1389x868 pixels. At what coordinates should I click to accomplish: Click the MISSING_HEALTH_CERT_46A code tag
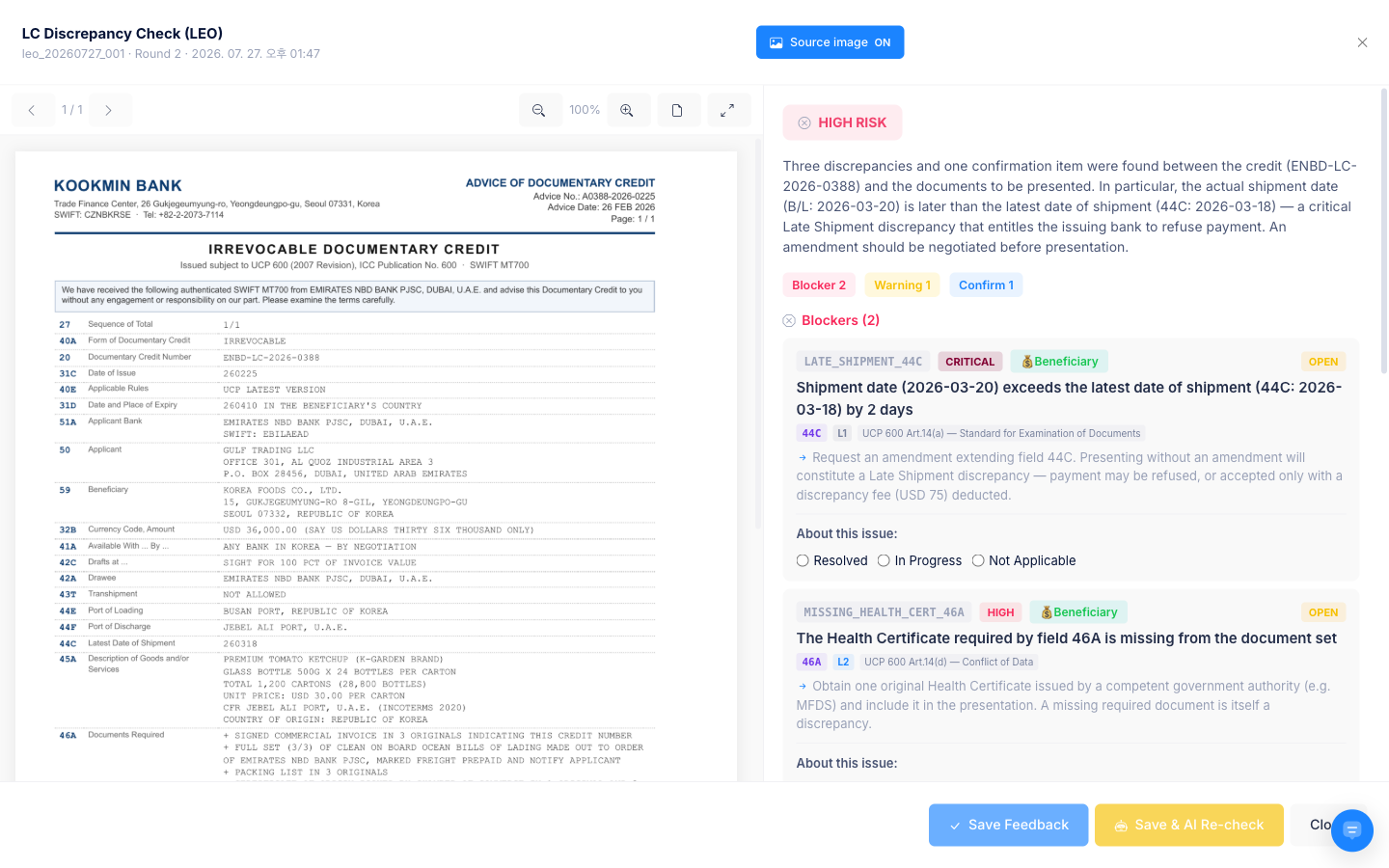[x=884, y=612]
